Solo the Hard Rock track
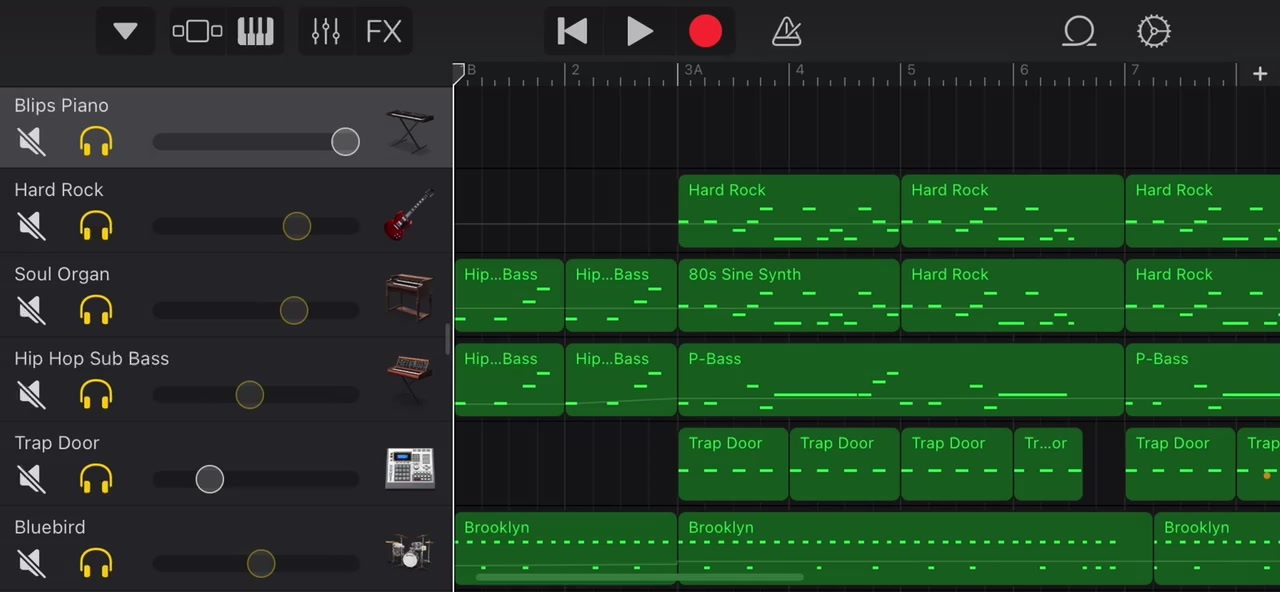This screenshot has height=592, width=1280. pyautogui.click(x=96, y=226)
